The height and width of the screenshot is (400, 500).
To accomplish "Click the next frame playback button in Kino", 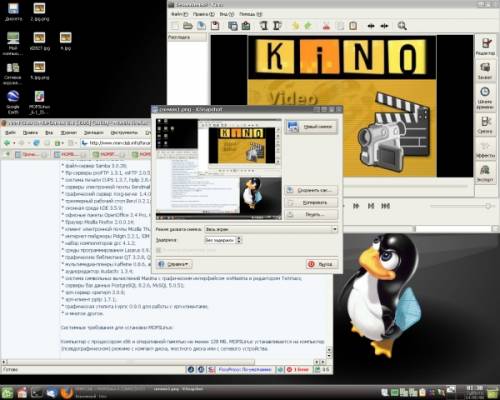I will [x=371, y=206].
